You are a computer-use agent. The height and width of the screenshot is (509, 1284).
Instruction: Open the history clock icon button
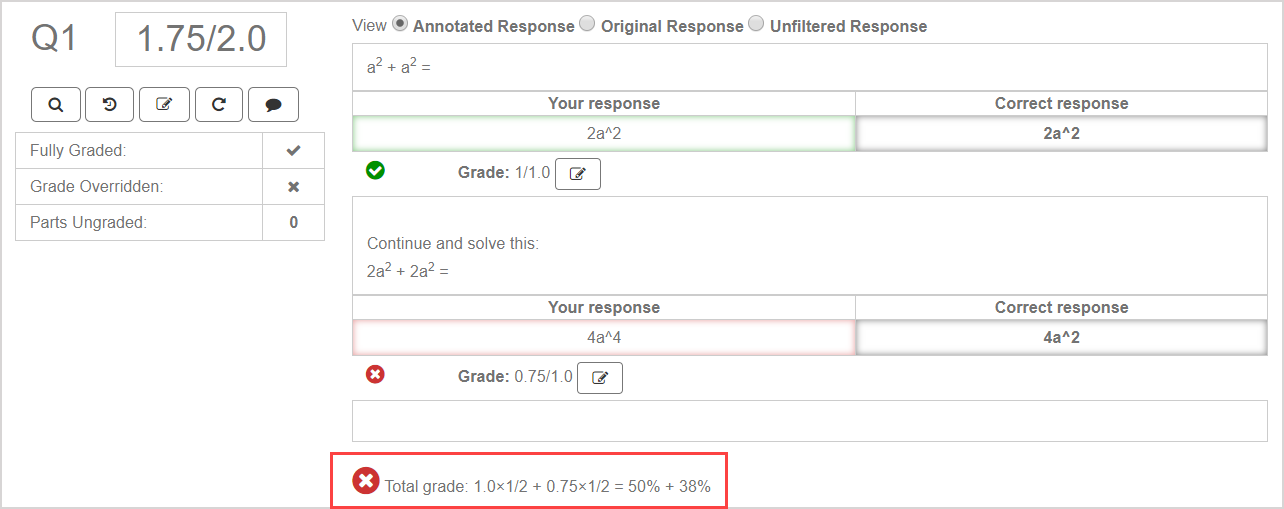(x=110, y=104)
